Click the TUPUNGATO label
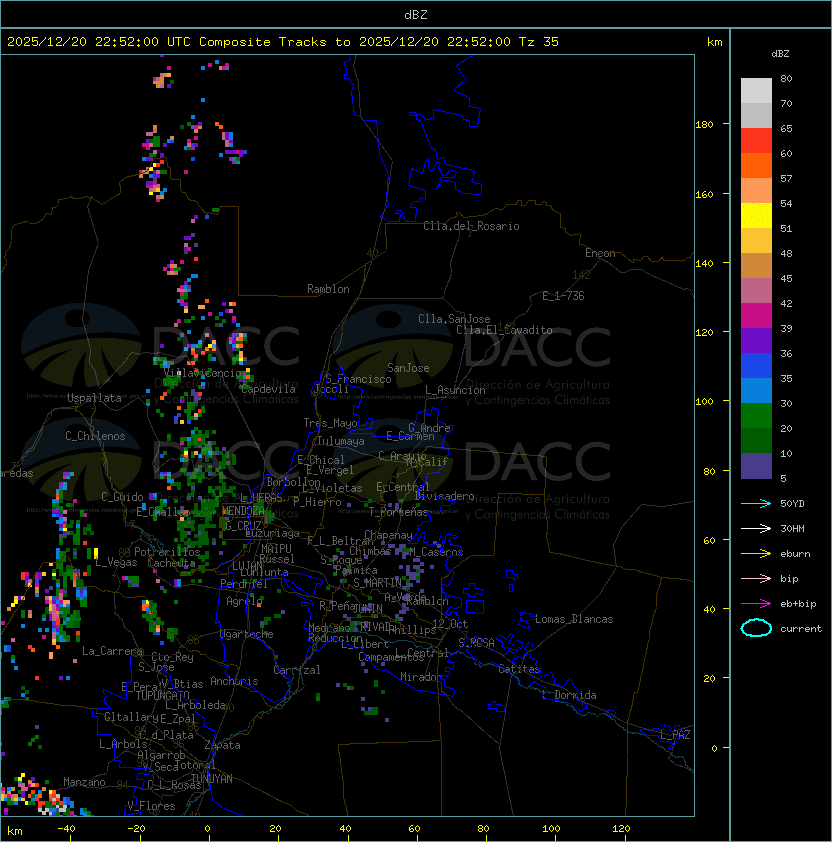 click(x=162, y=695)
